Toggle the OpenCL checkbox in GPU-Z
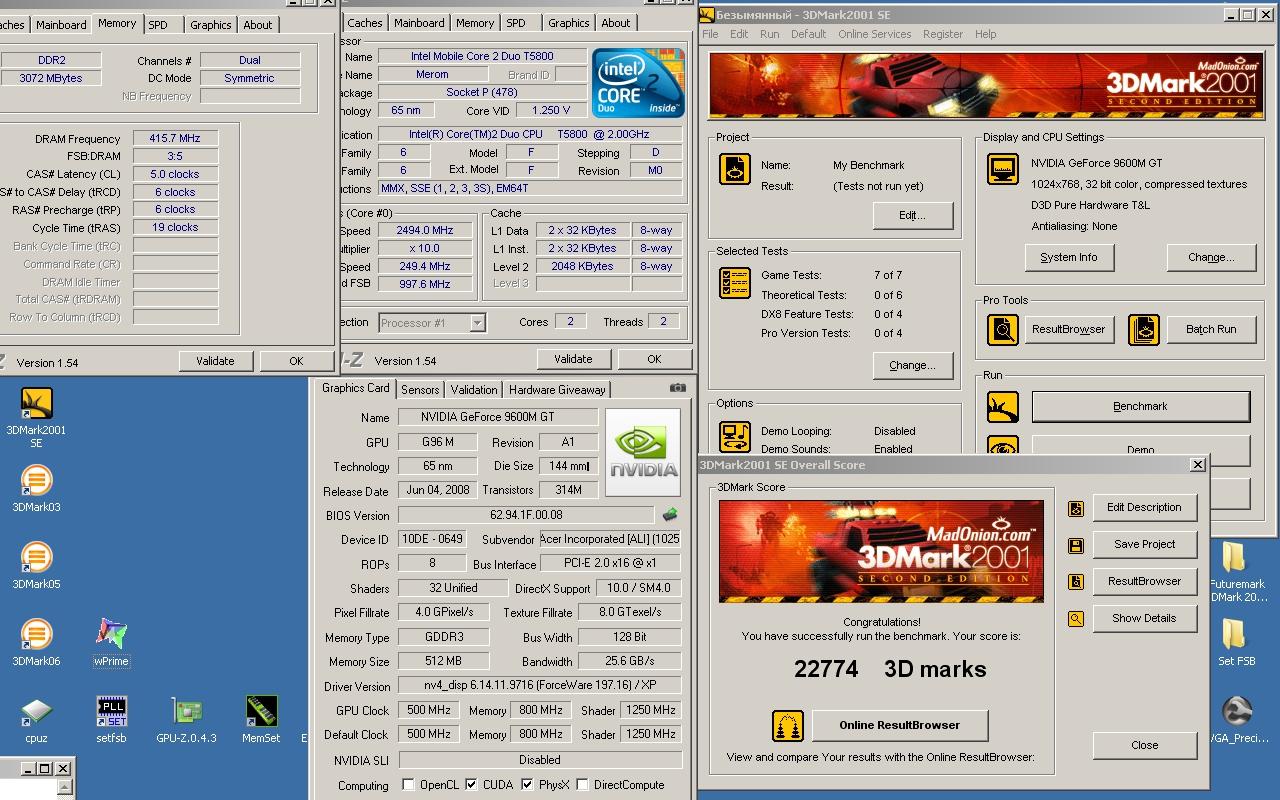This screenshot has height=800, width=1280. click(x=408, y=785)
